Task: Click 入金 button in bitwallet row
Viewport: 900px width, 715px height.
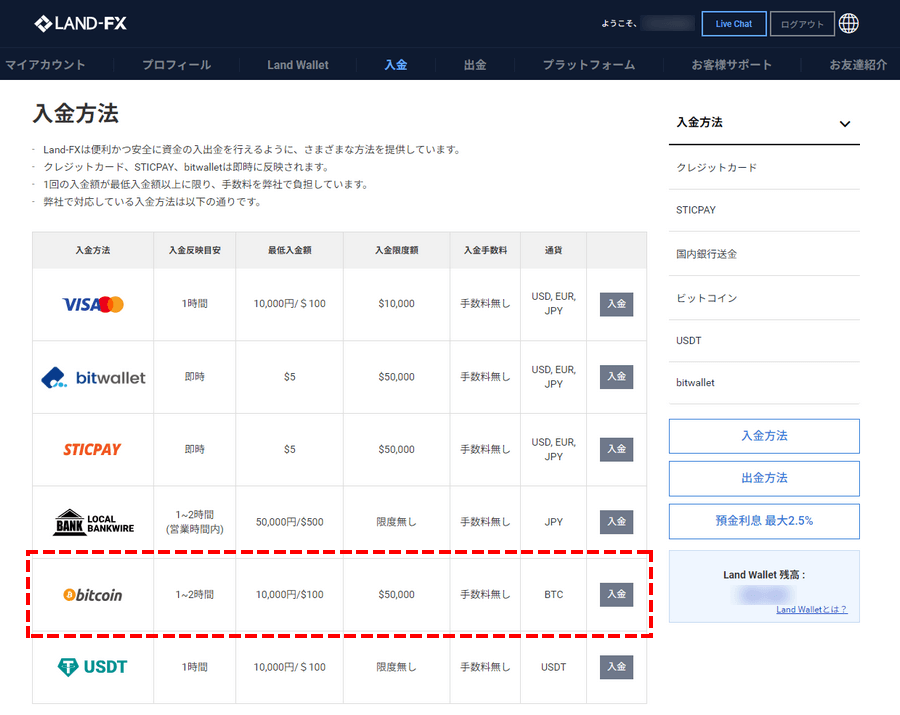Action: click(616, 377)
